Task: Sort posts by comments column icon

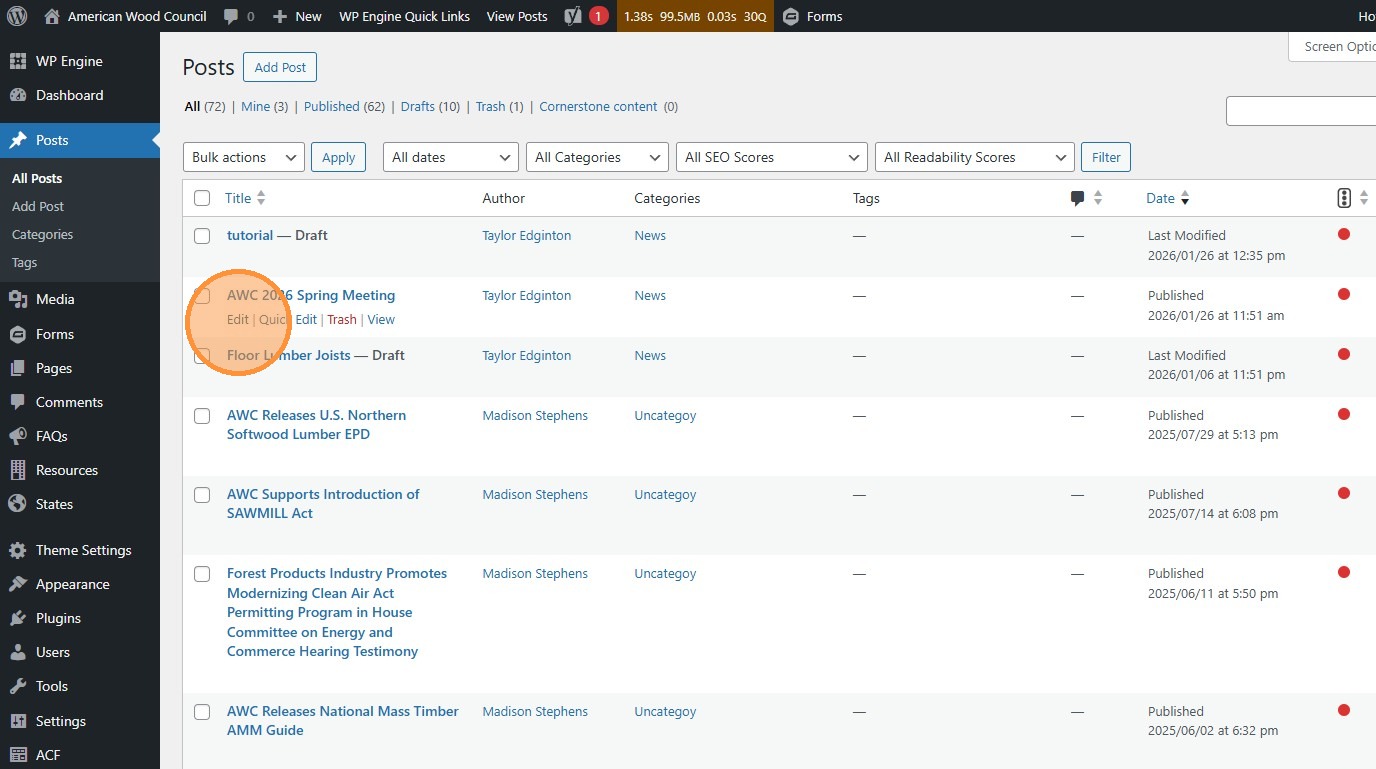Action: [1077, 198]
